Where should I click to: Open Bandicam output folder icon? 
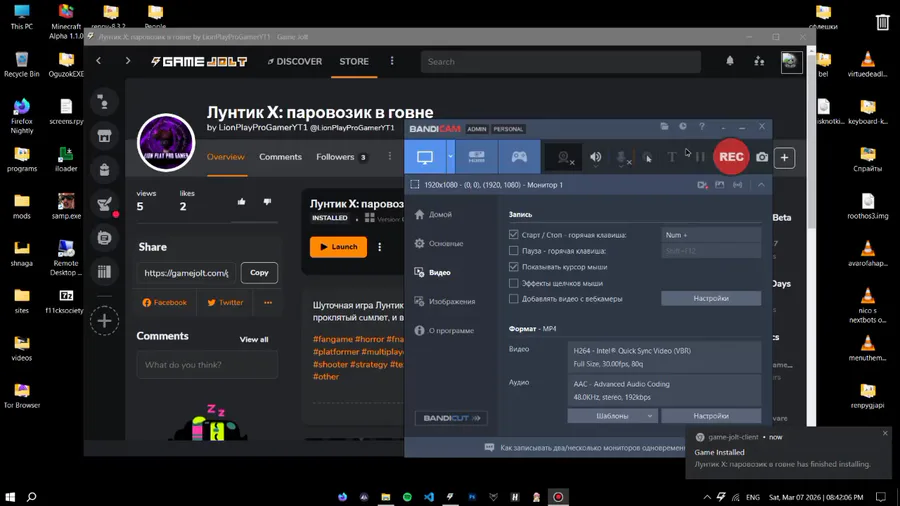[664, 126]
